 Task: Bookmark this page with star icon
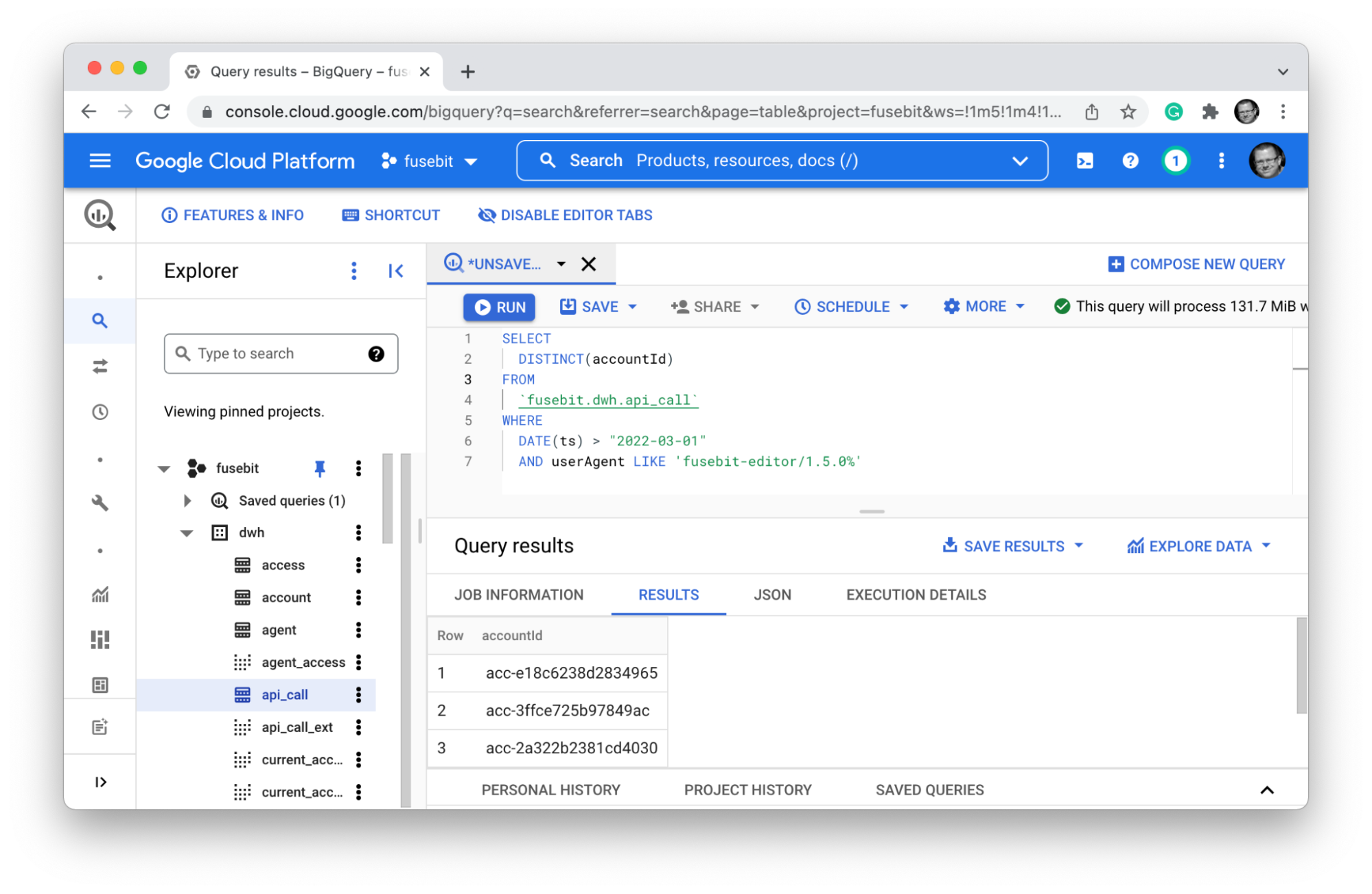[x=1128, y=111]
